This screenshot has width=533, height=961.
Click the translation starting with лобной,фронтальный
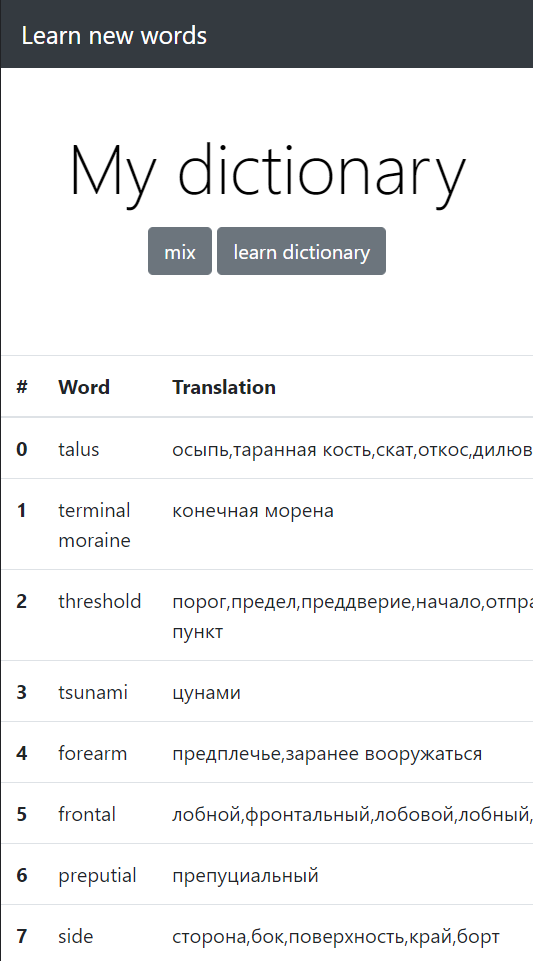(x=352, y=814)
